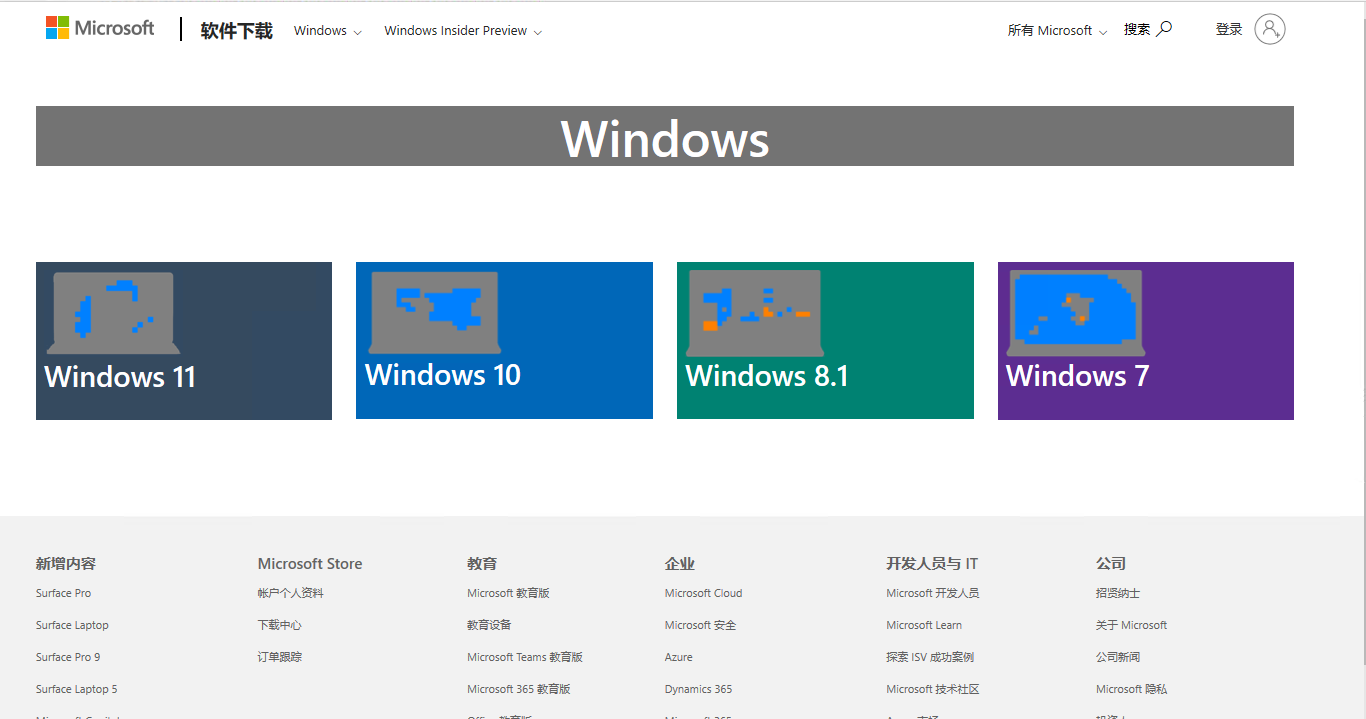Click the laptop icon in Windows 7 tile
1366x719 pixels.
1076,312
